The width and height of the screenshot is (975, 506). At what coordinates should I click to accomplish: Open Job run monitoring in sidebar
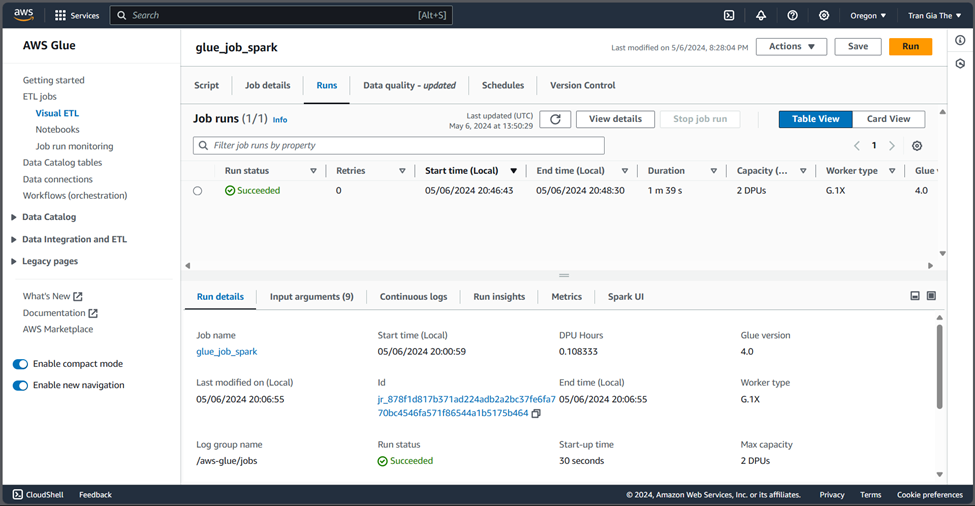click(74, 146)
